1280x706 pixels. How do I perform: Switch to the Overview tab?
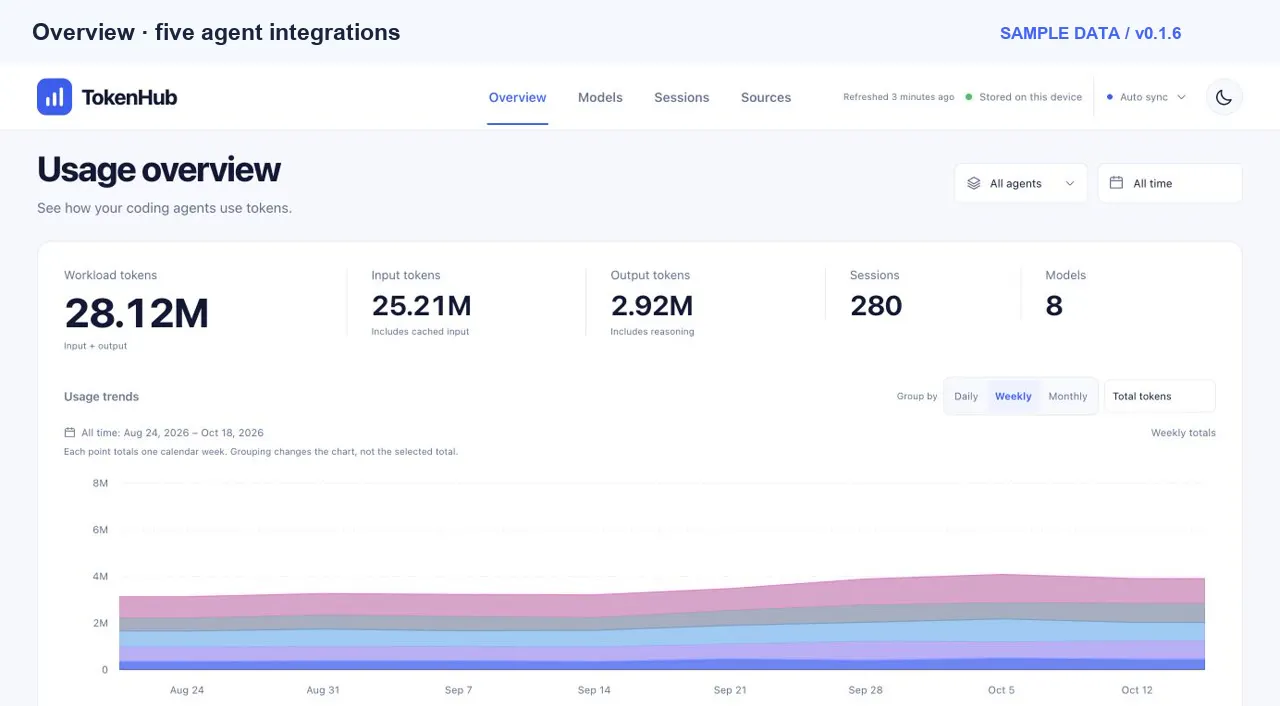517,97
